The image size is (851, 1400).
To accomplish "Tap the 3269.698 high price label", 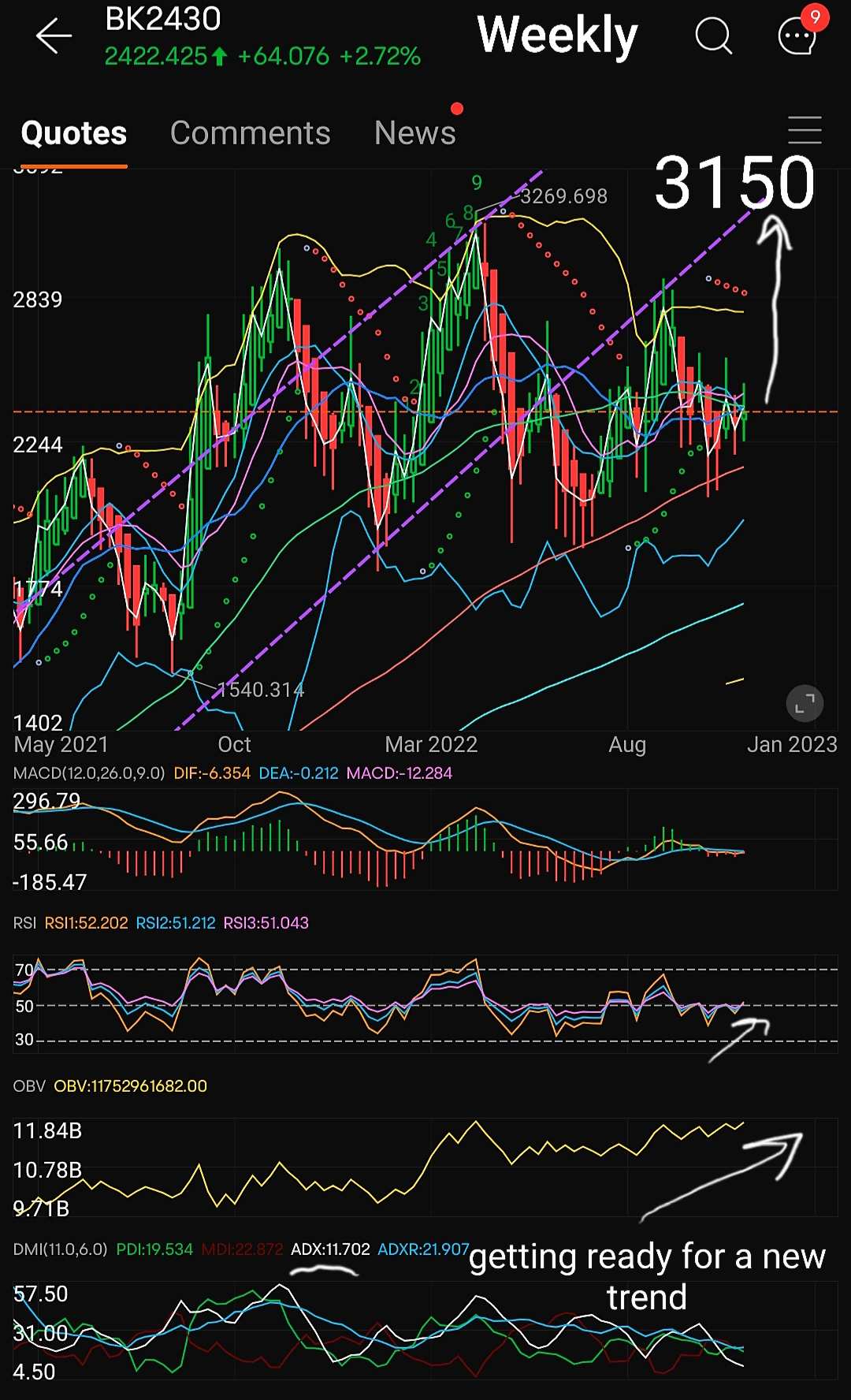I will (x=564, y=196).
